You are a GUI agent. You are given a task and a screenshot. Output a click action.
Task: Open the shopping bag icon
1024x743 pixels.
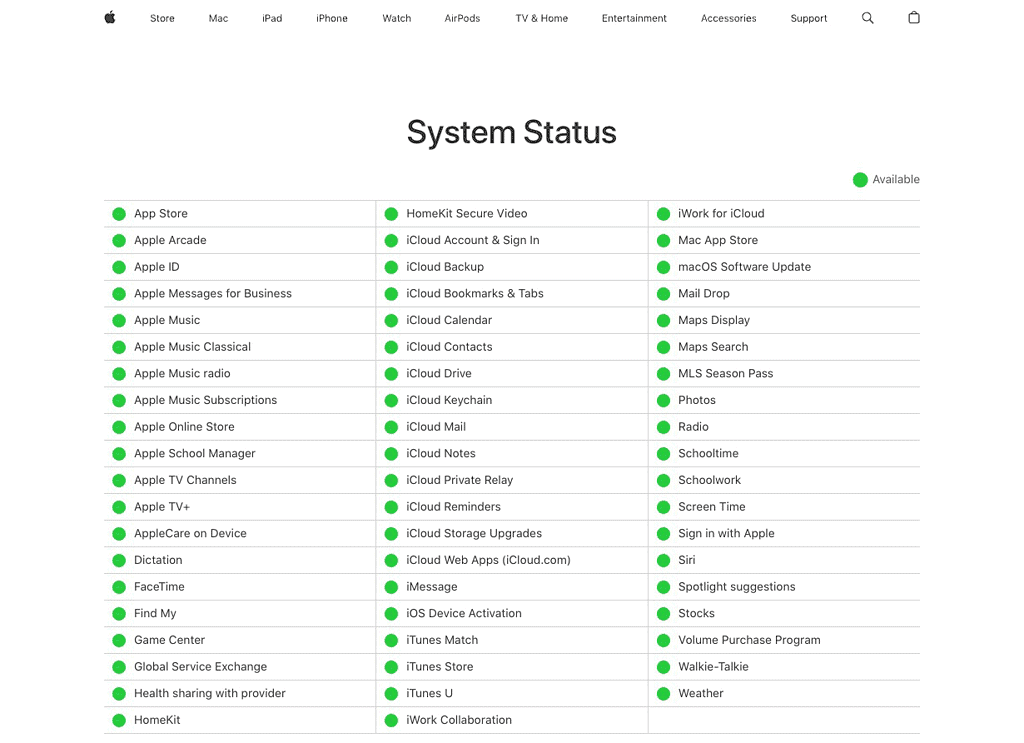913,18
